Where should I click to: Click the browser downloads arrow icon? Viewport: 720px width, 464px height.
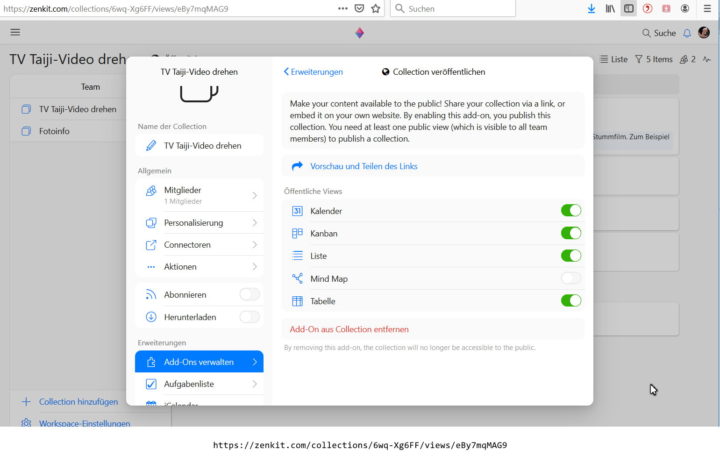pos(591,9)
